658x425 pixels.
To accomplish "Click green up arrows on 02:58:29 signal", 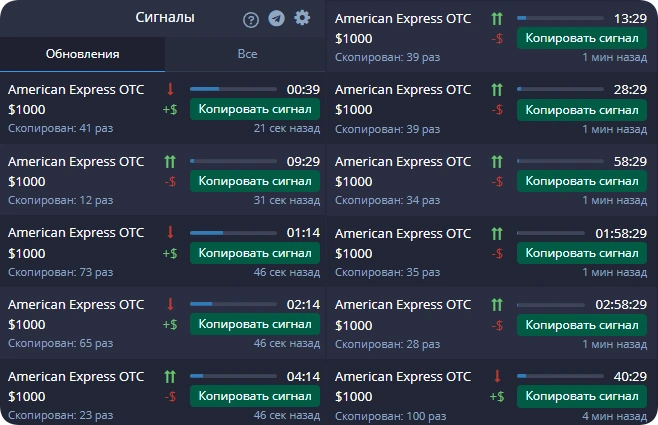I will tap(497, 305).
